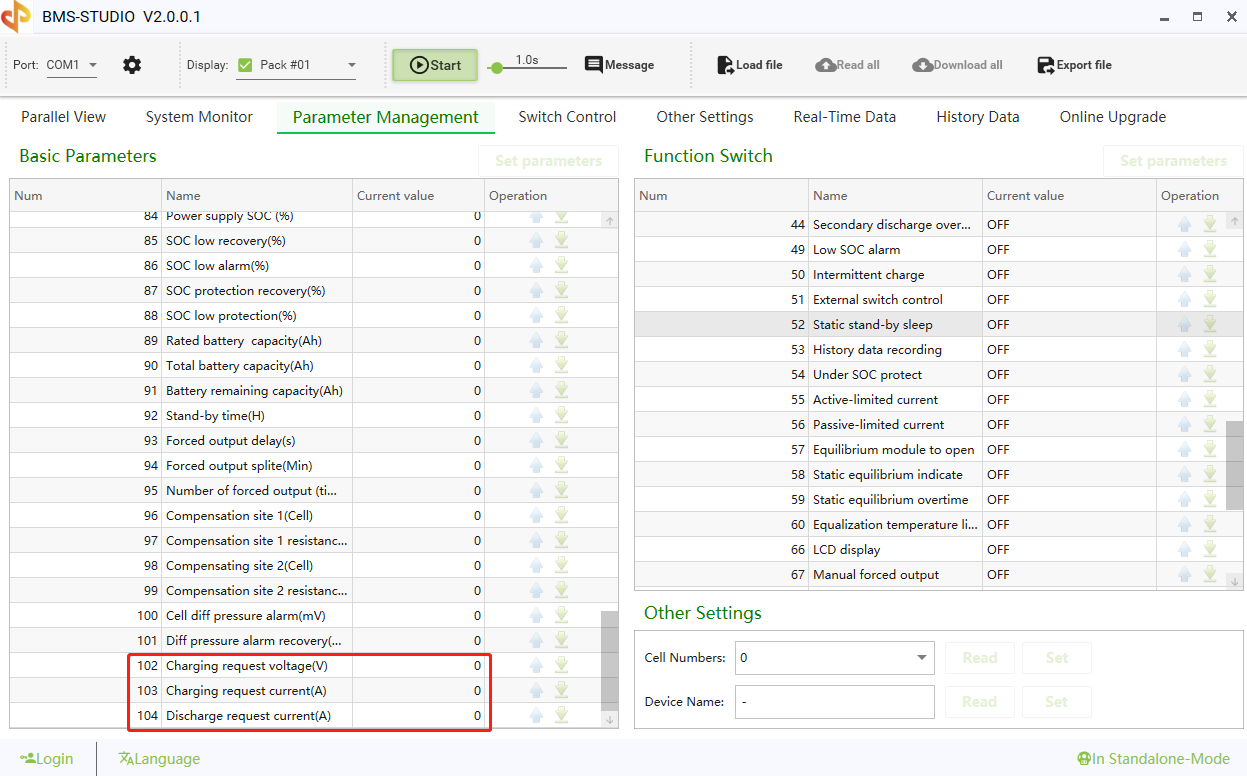Image resolution: width=1247 pixels, height=776 pixels.
Task: Read Low SOC alarm switch up arrow
Action: point(1185,250)
